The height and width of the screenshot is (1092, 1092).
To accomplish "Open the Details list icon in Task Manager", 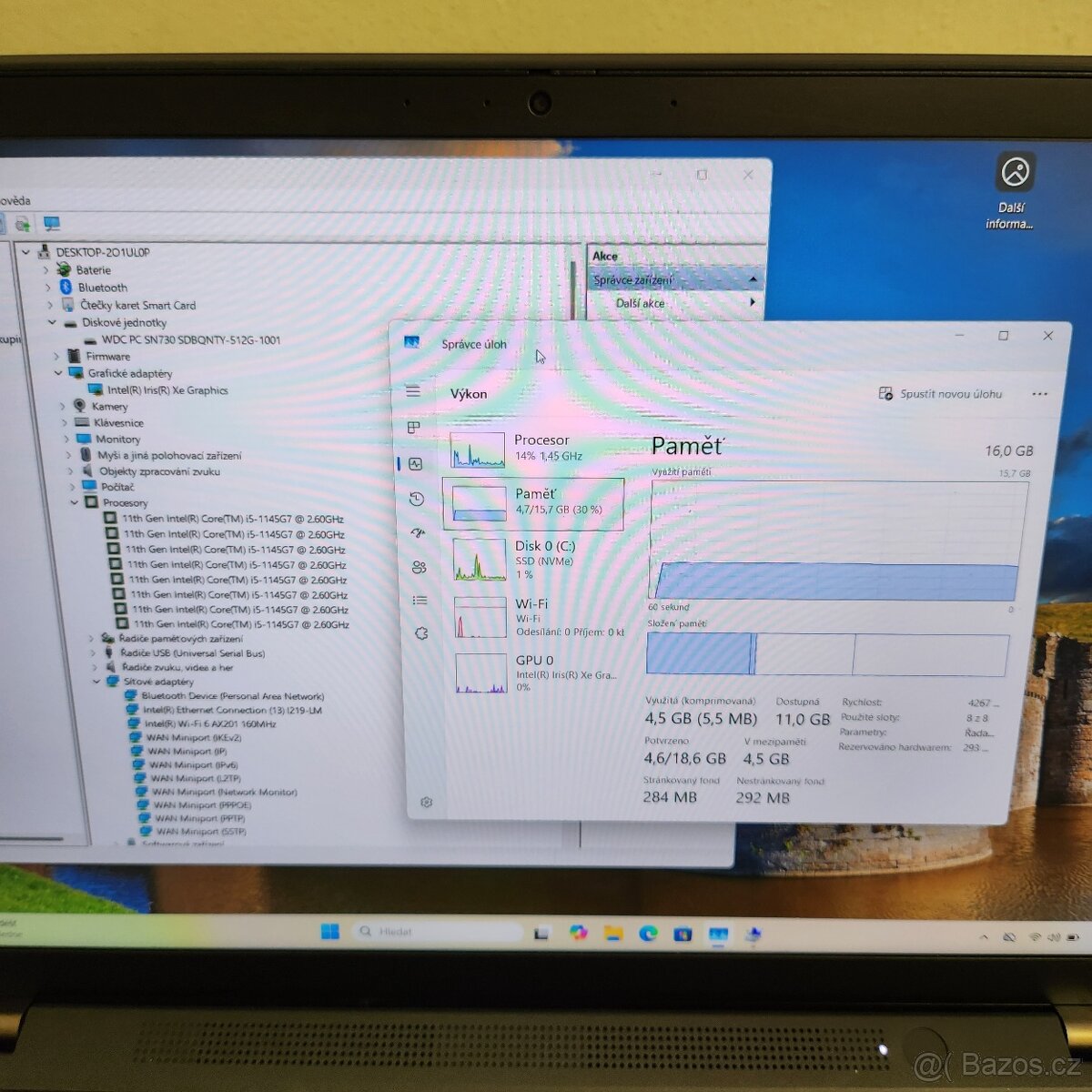I will point(420,600).
